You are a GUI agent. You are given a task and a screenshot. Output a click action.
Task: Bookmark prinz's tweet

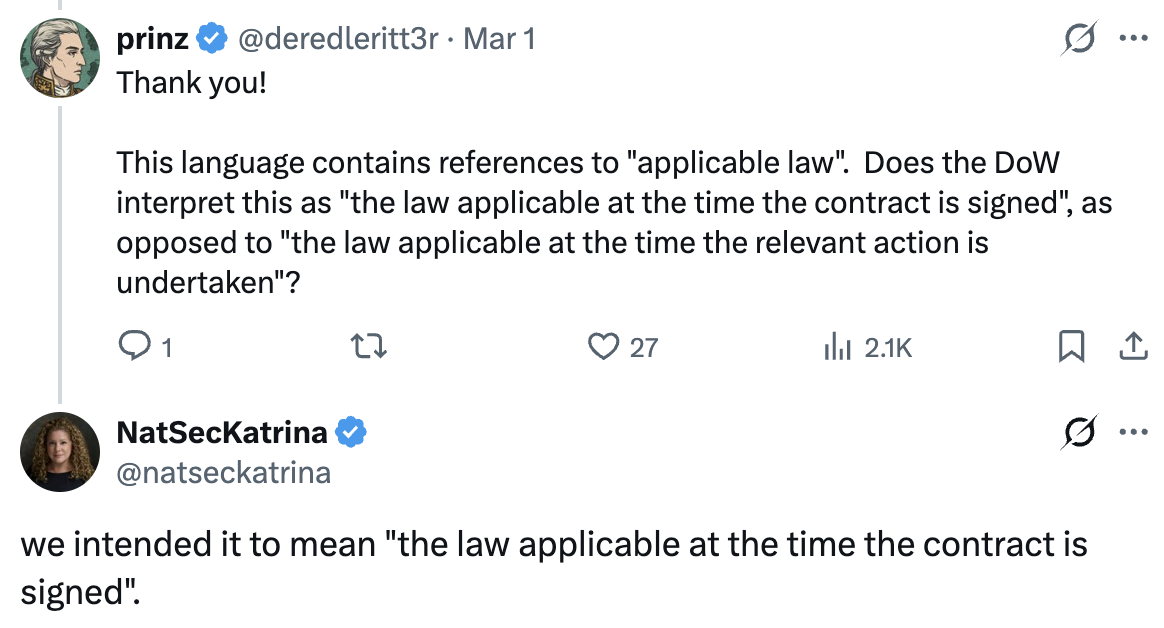(1072, 347)
